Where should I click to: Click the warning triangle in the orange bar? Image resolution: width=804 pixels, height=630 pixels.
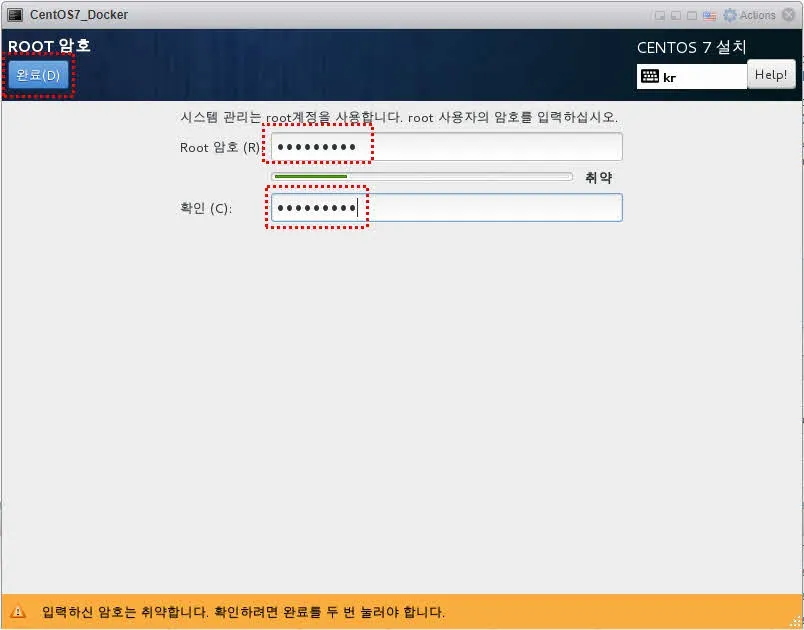[18, 612]
